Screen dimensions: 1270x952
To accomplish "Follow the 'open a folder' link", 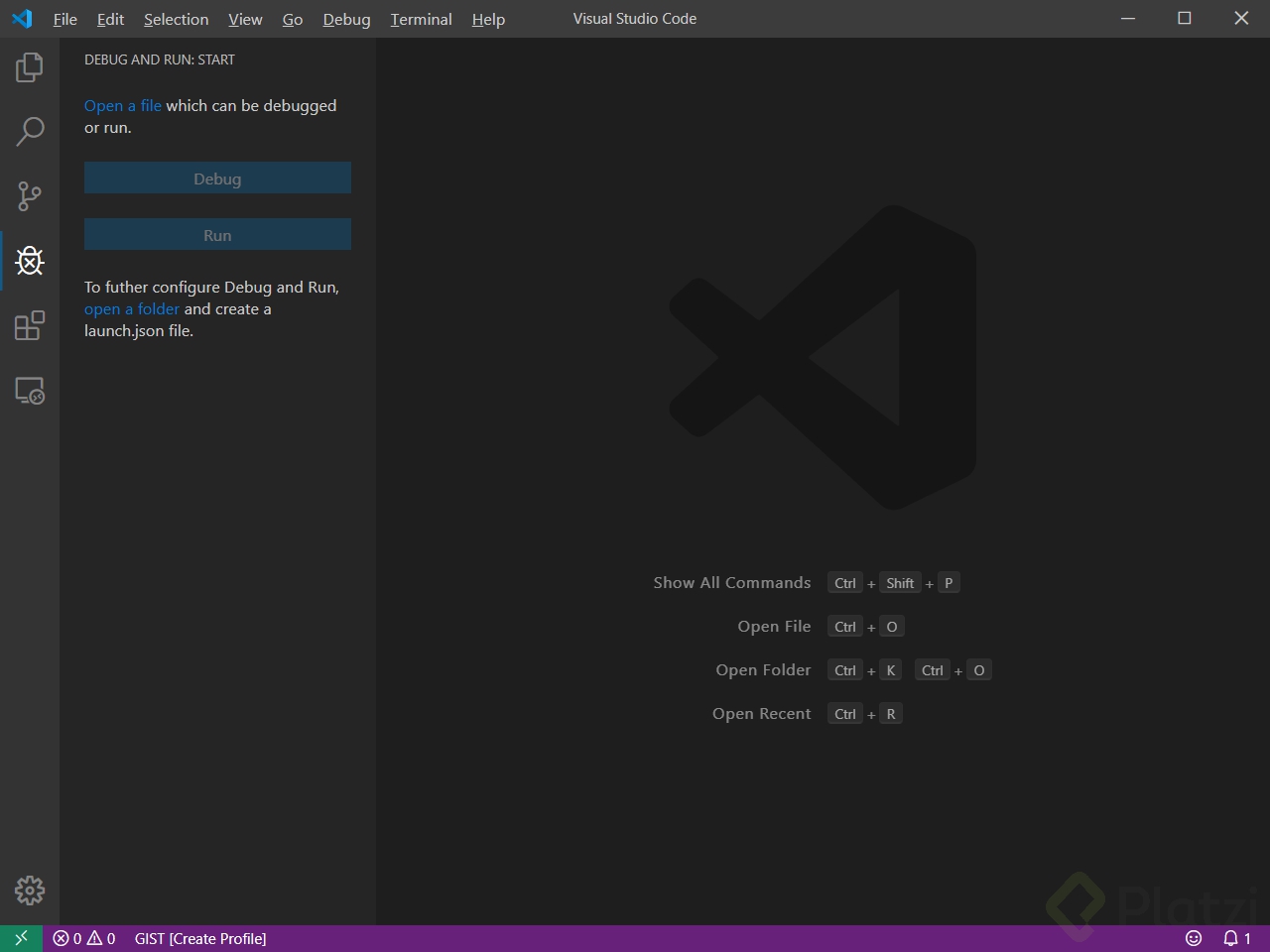I will 132,308.
